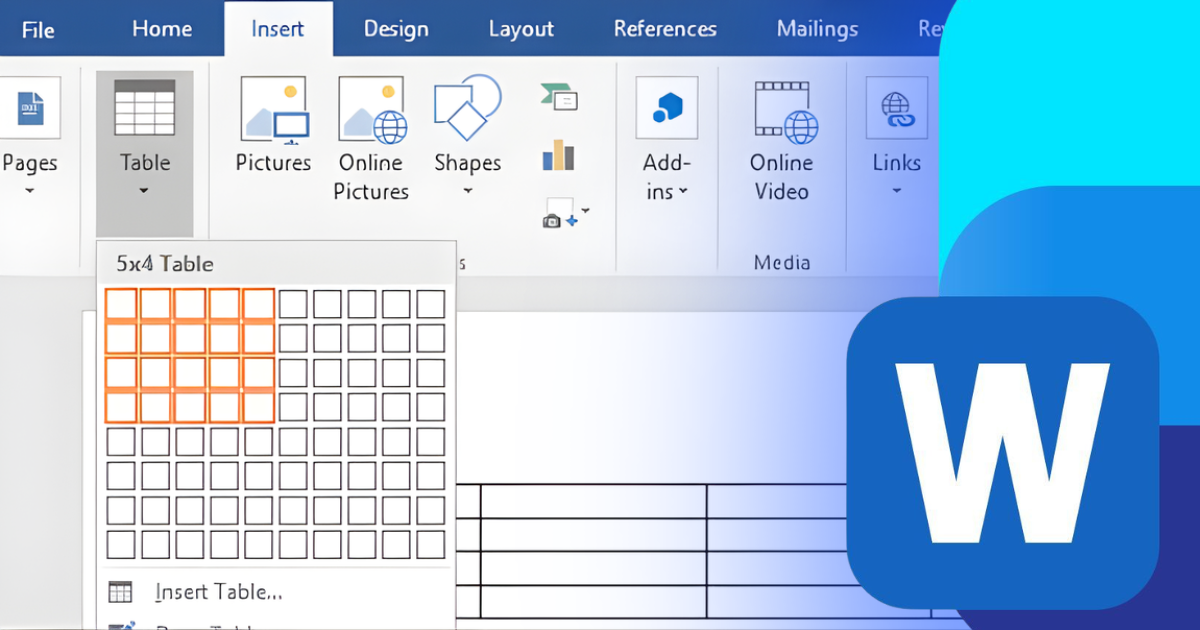
Task: Click the 5x4 Table header text
Action: pyautogui.click(x=165, y=264)
